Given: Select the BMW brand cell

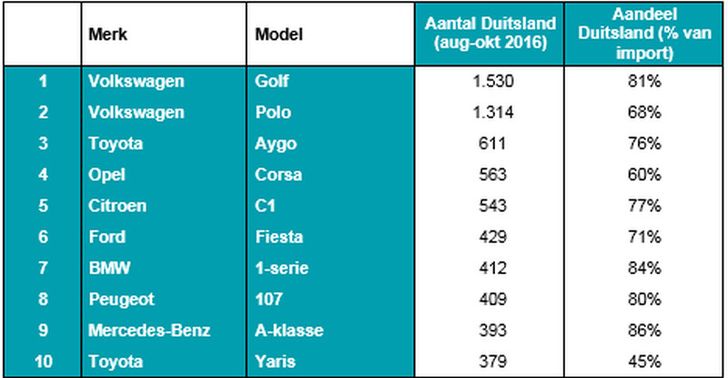Looking at the screenshot, I should (164, 268).
